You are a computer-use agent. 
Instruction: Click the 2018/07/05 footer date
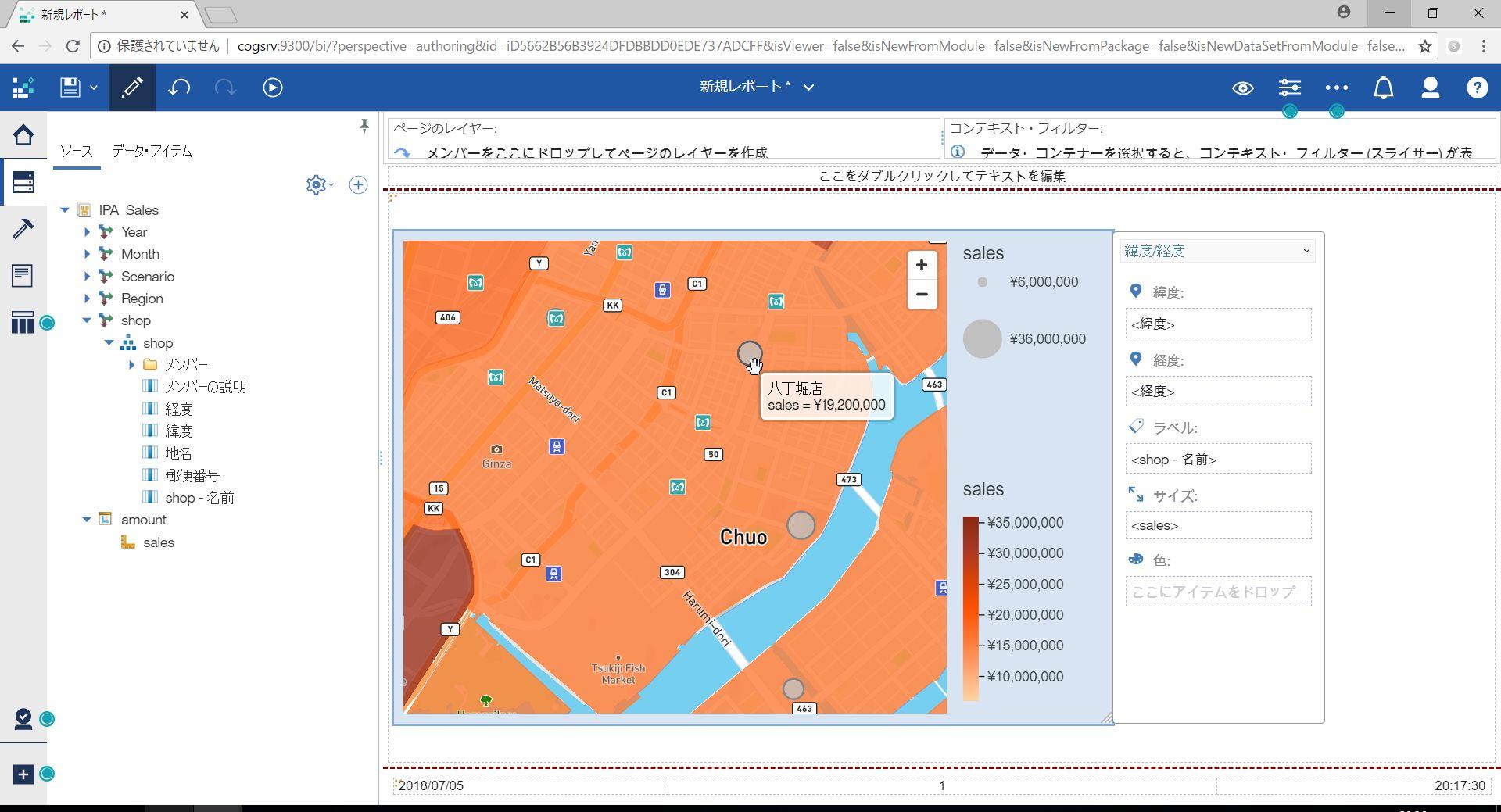431,786
